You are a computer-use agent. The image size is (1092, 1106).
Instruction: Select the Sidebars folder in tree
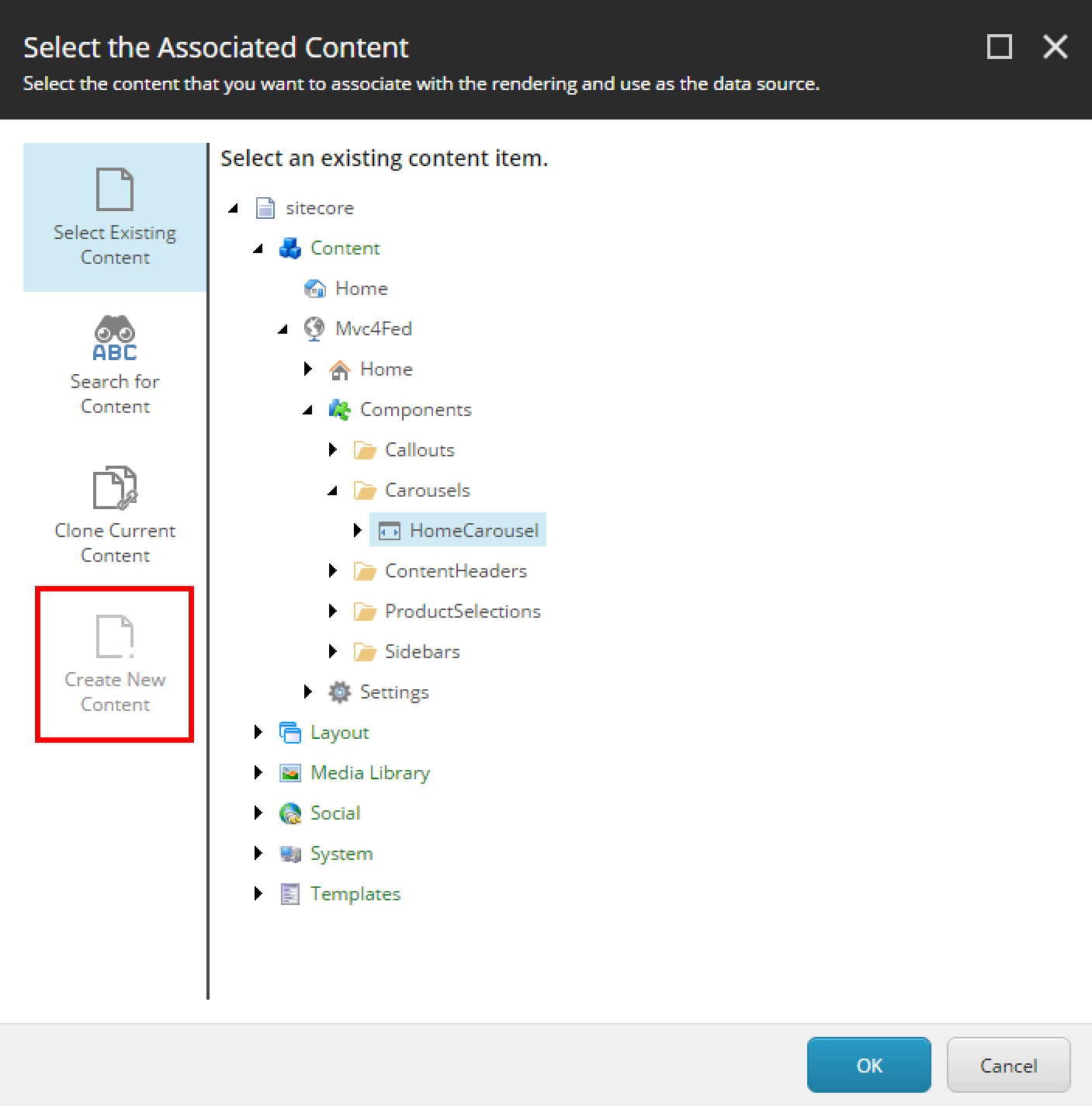pyautogui.click(x=422, y=652)
